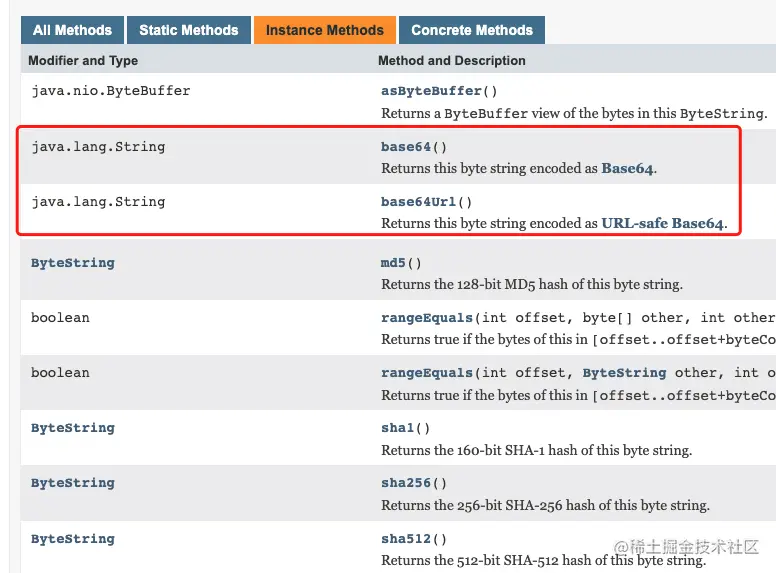776x573 pixels.
Task: Switch to the All Methods tab
Action: pyautogui.click(x=71, y=30)
